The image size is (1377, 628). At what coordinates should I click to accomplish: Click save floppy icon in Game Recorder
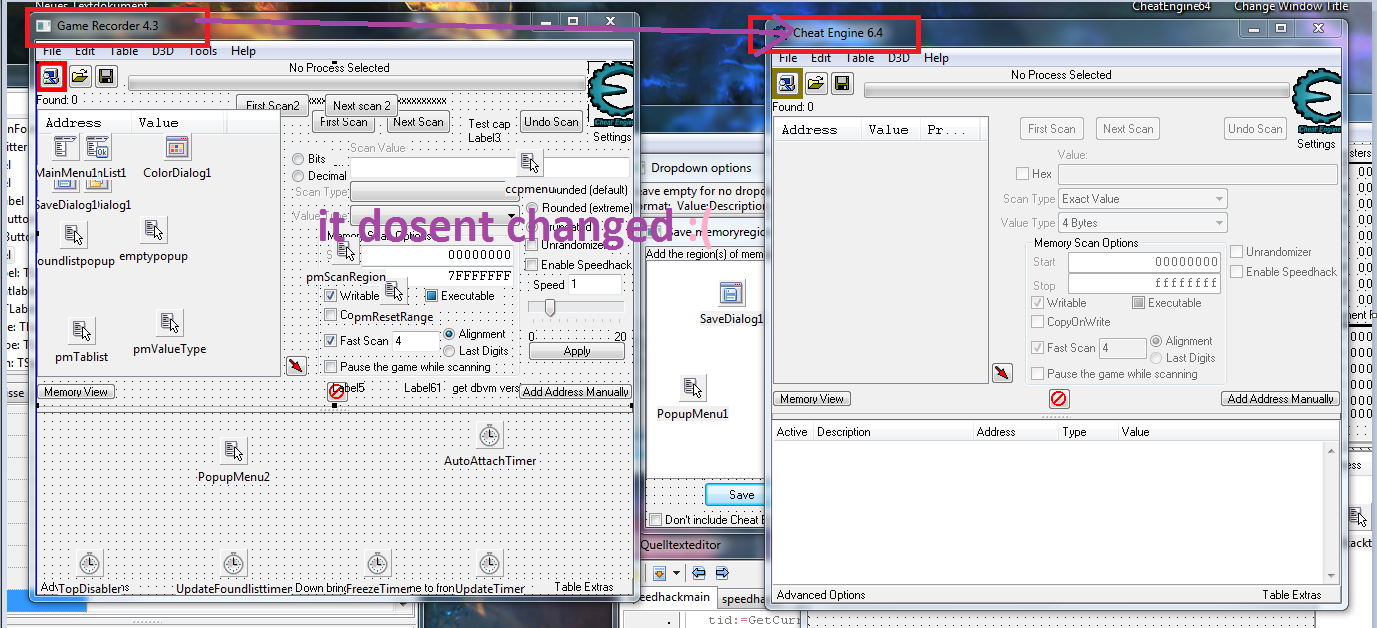(106, 76)
